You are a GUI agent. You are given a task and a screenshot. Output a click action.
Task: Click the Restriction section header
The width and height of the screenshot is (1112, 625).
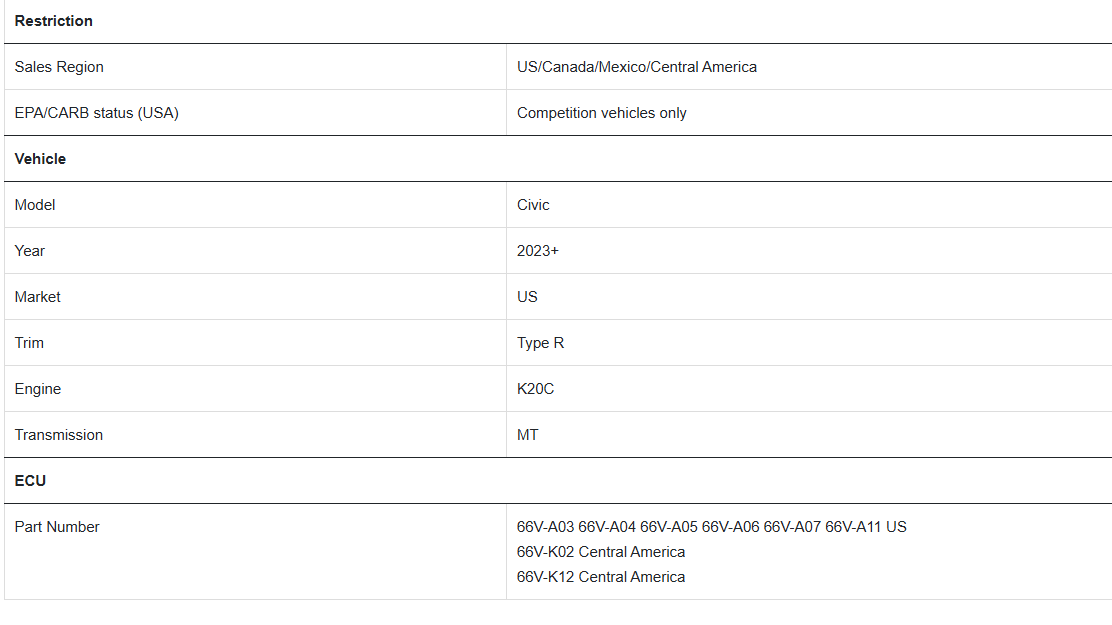point(53,21)
